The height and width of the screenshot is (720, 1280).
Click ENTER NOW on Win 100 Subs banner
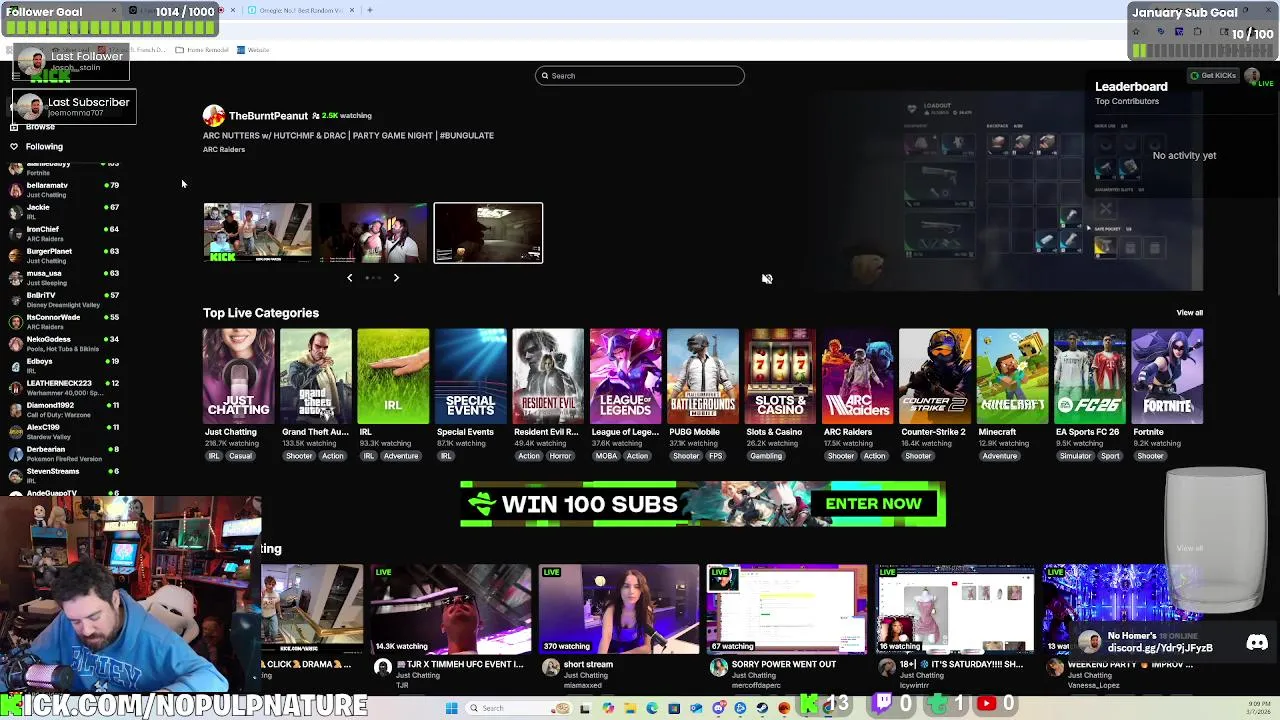873,504
